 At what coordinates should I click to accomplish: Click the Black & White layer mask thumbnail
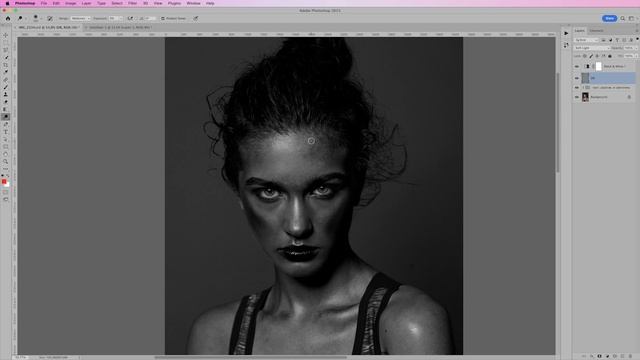click(598, 66)
